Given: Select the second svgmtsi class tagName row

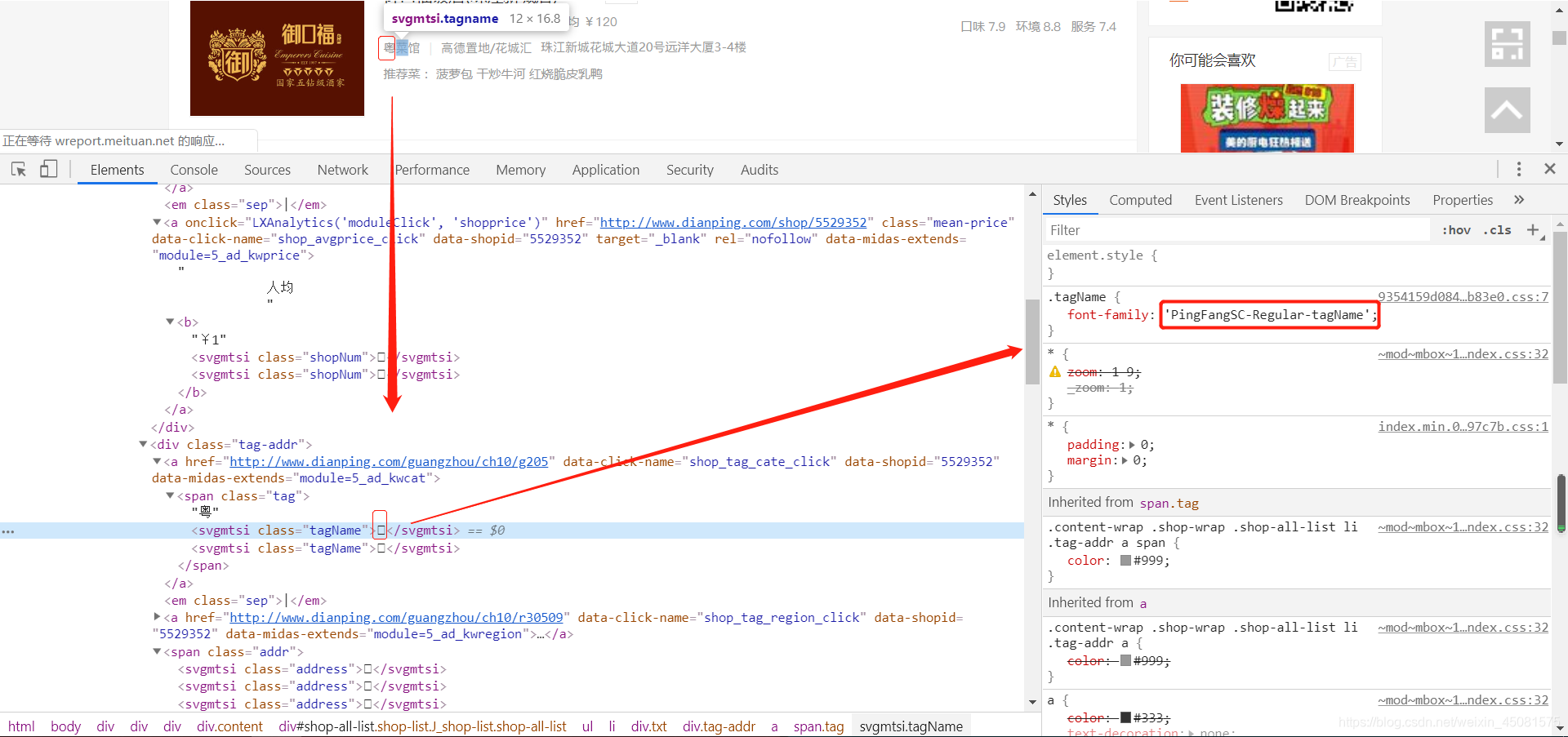Looking at the screenshot, I should (326, 548).
